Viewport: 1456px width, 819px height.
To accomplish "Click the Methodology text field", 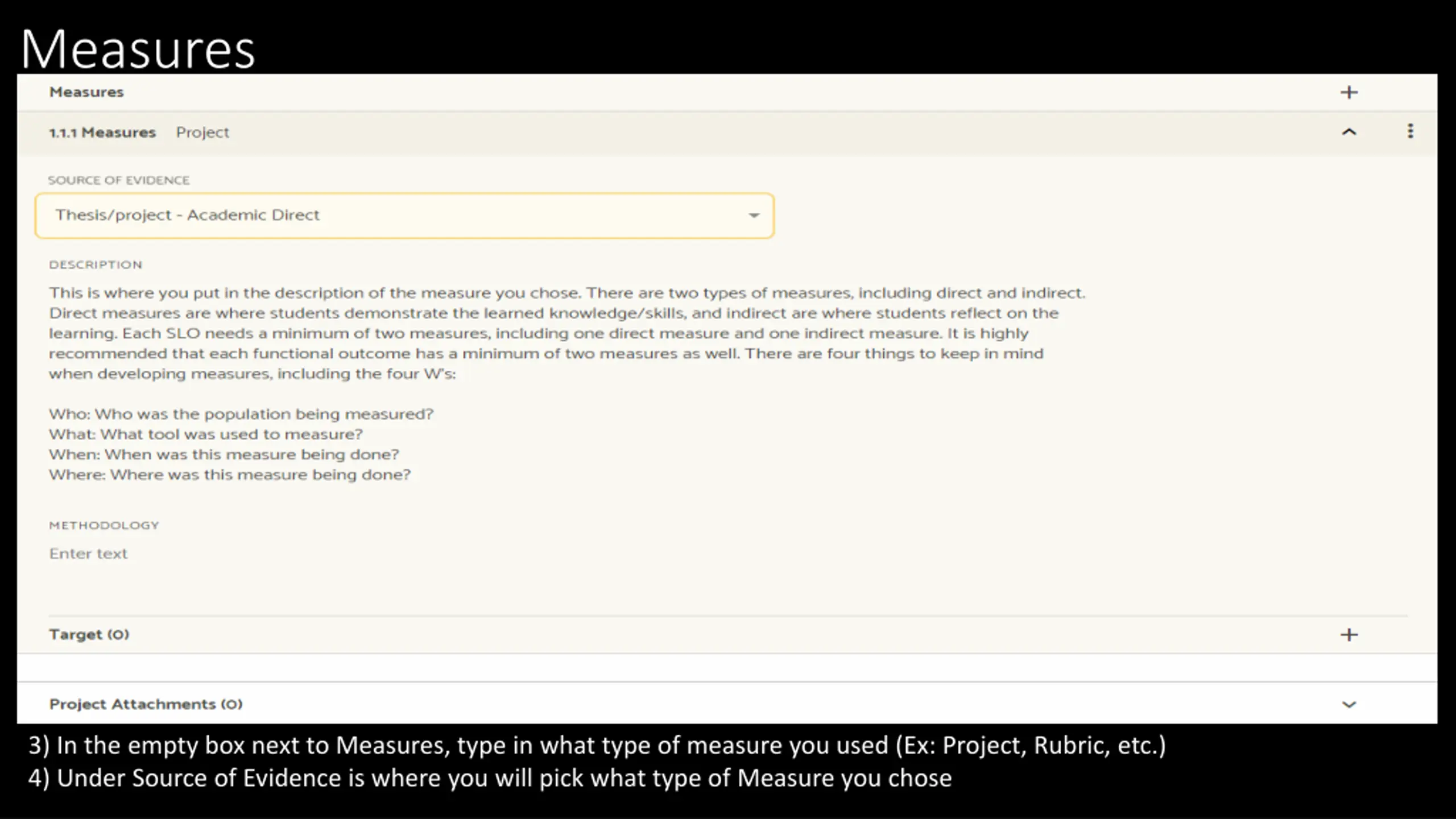I will tap(88, 553).
